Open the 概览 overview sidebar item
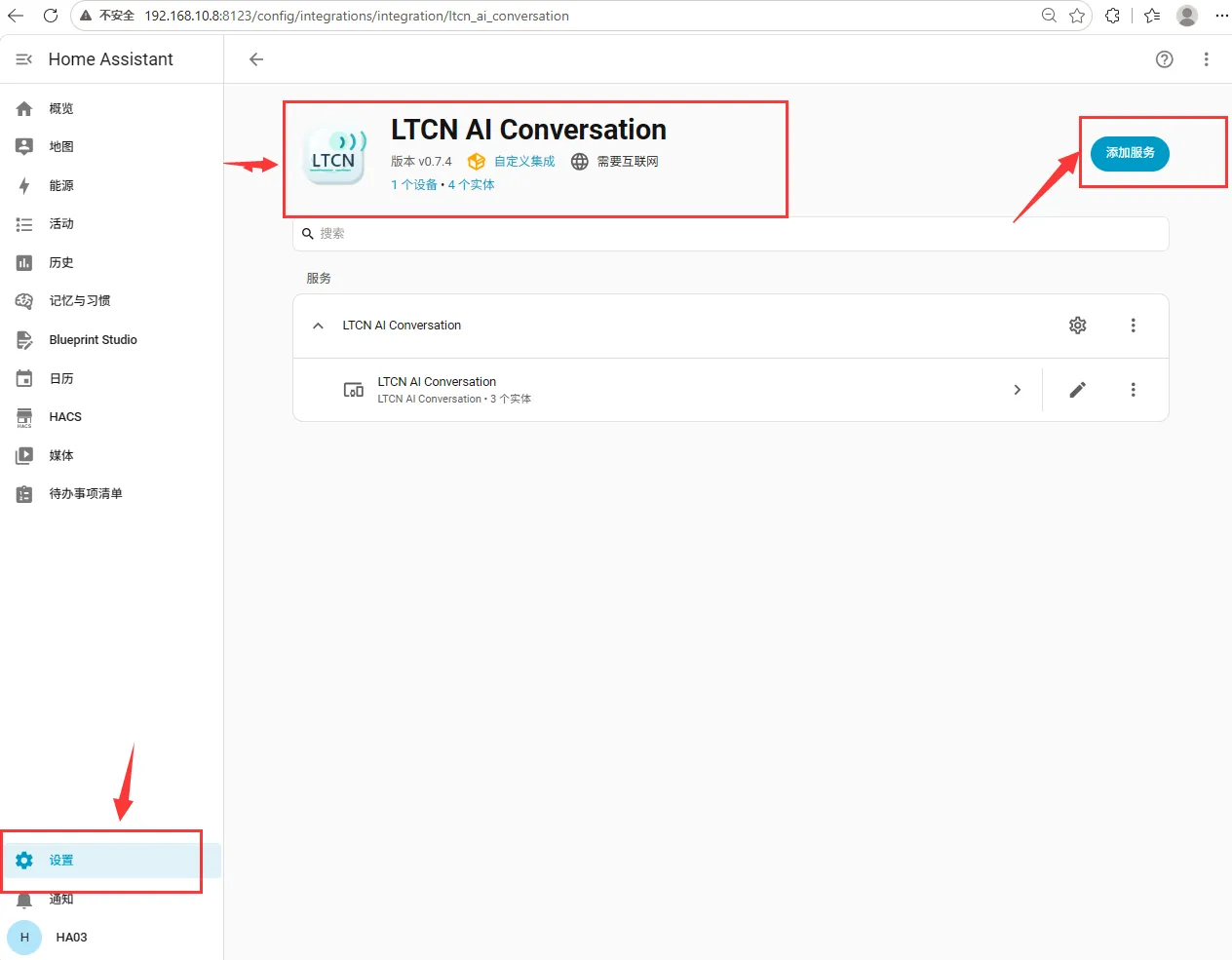This screenshot has width=1232, height=960. [x=111, y=109]
